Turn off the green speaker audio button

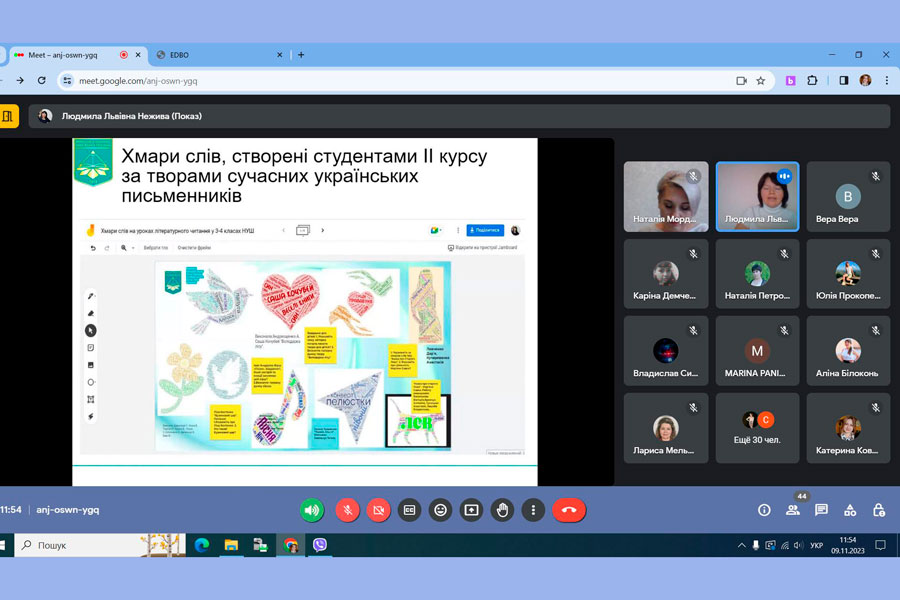[x=312, y=510]
